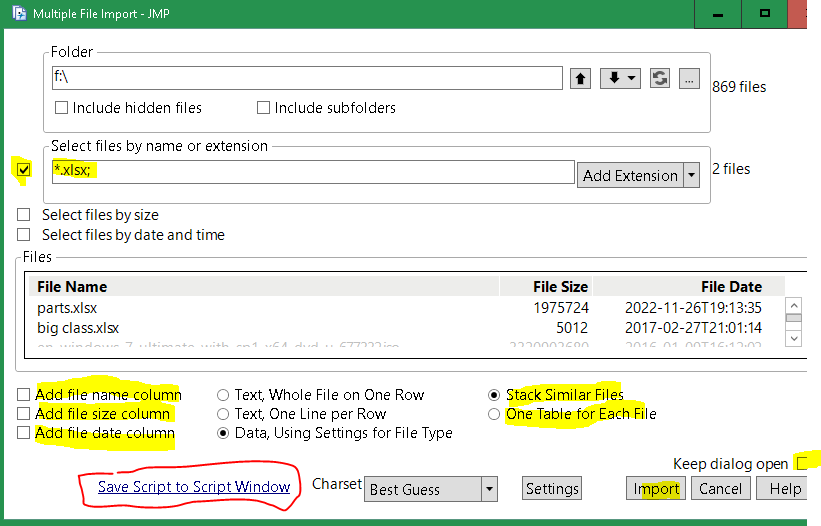Click the folder path input field

306,78
